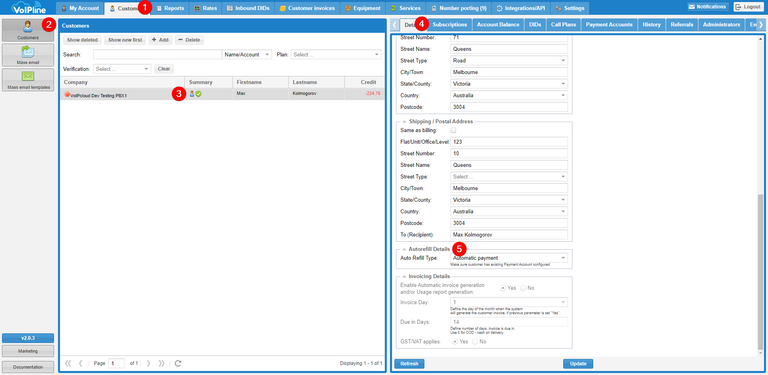Screen dimensions: 768x375
Task: Collapse Invoicing Details section
Action: coord(404,276)
